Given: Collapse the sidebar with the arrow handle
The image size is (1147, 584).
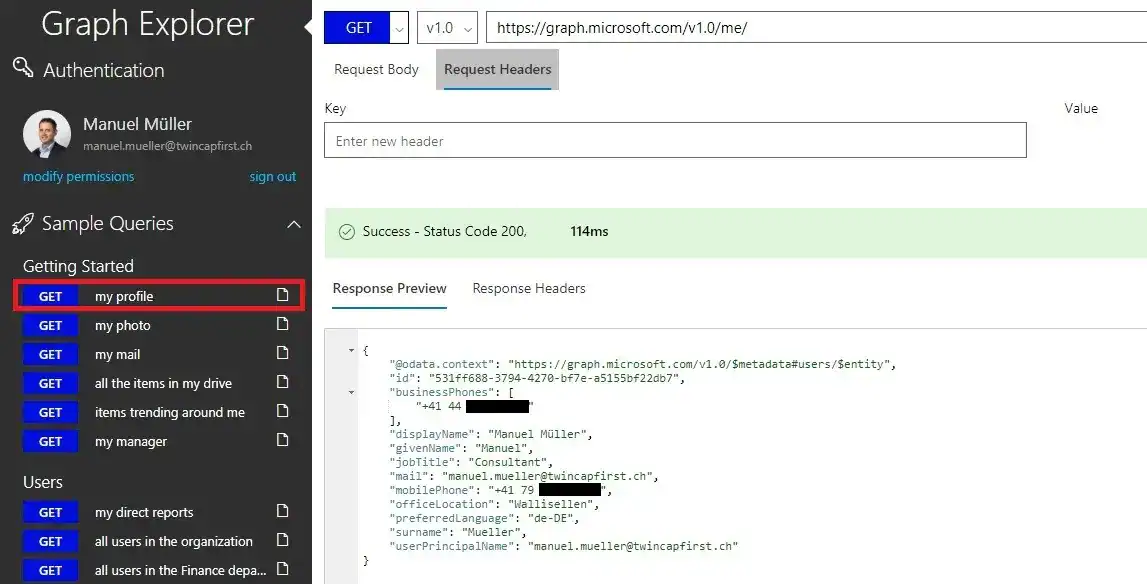Looking at the screenshot, I should tap(308, 27).
